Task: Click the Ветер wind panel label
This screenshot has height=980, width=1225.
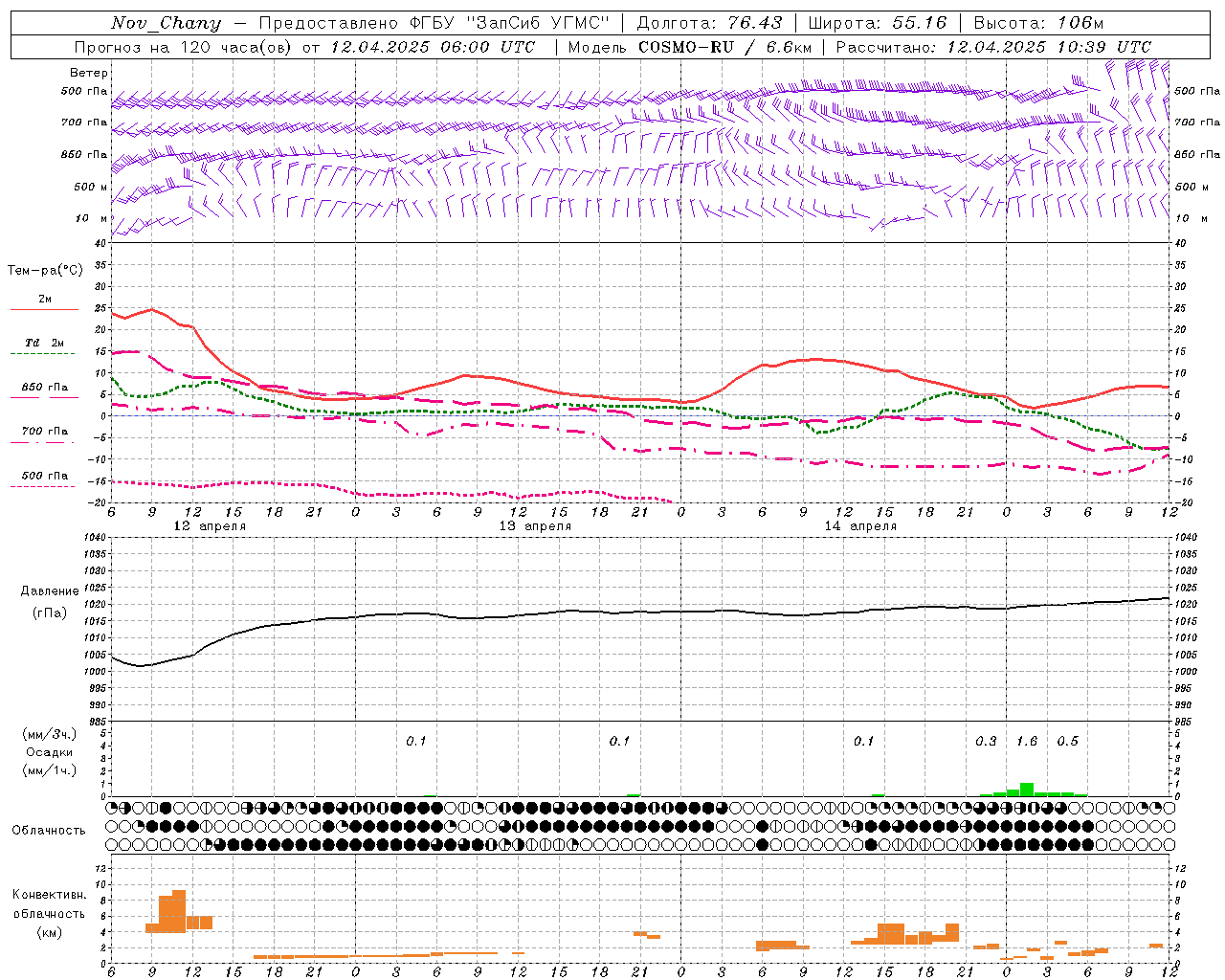Action: point(89,73)
